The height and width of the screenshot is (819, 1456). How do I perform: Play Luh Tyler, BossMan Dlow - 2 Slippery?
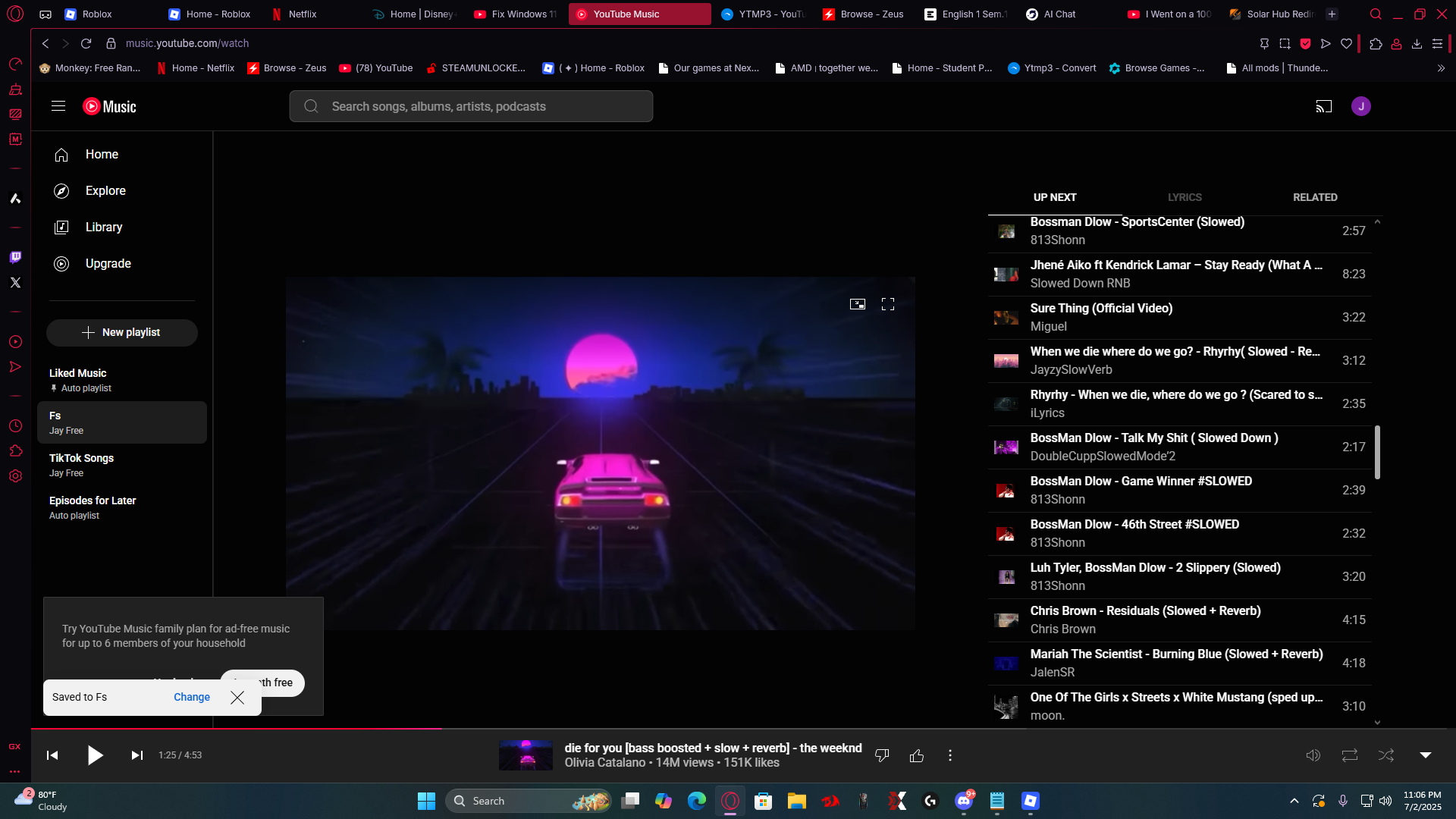(x=1179, y=577)
